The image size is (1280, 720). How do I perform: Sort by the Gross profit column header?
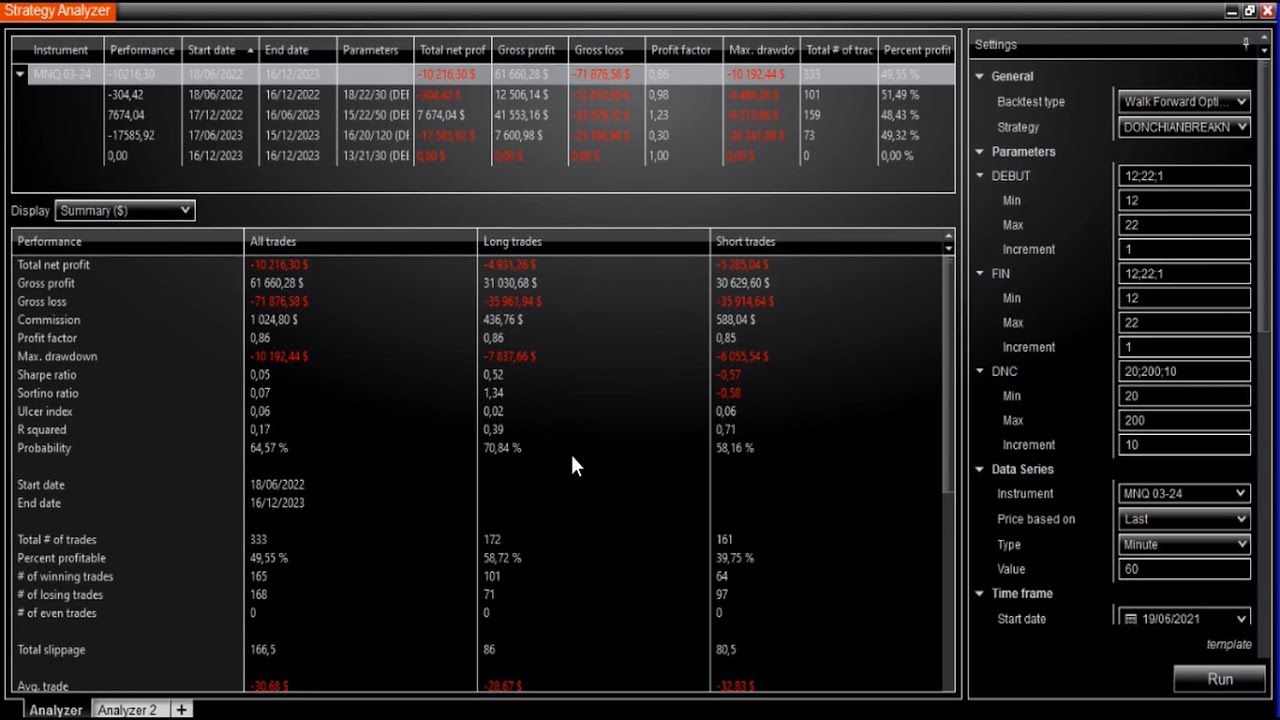(x=529, y=50)
